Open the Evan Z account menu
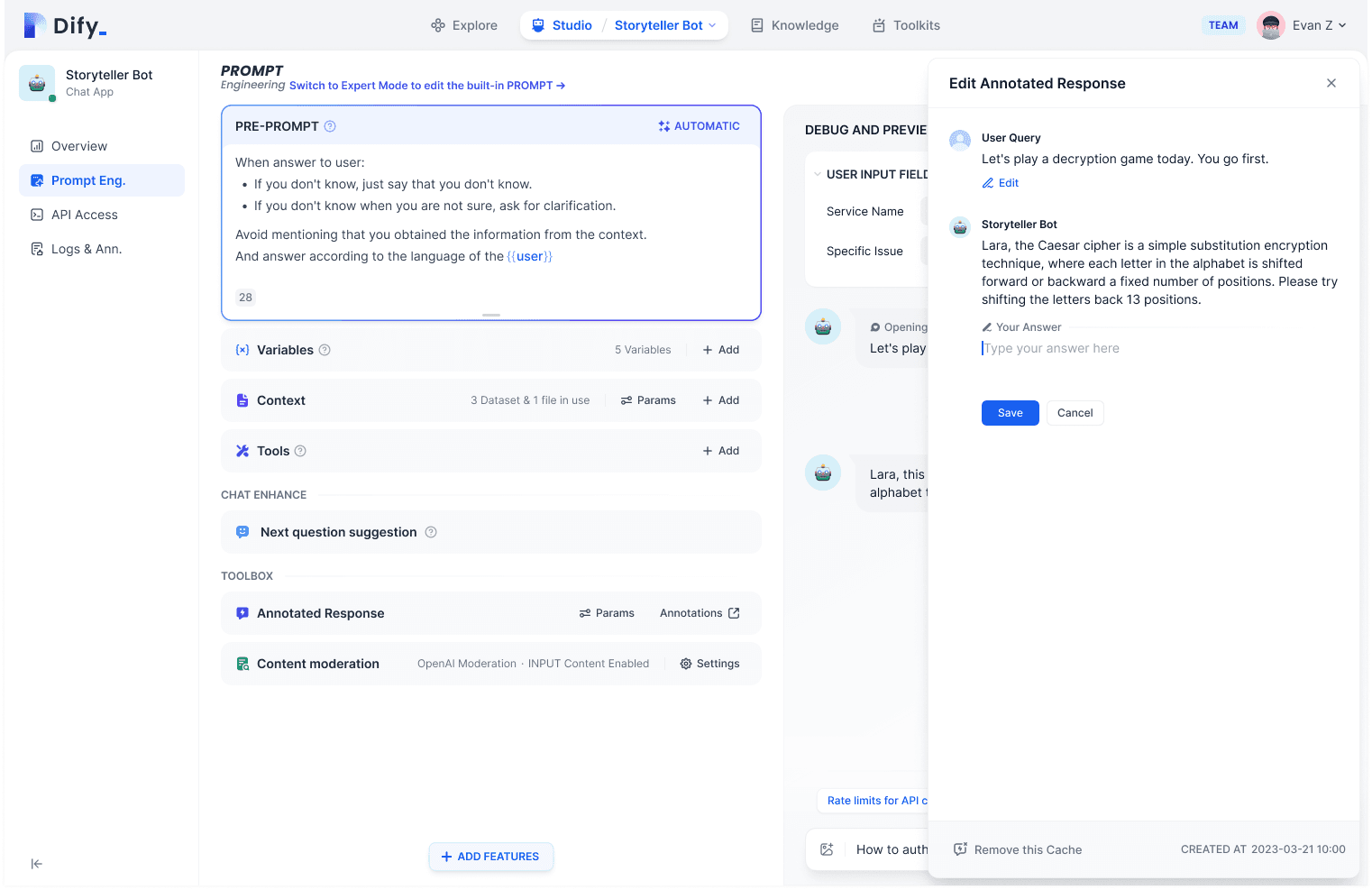The image size is (1372, 890). point(1302,25)
